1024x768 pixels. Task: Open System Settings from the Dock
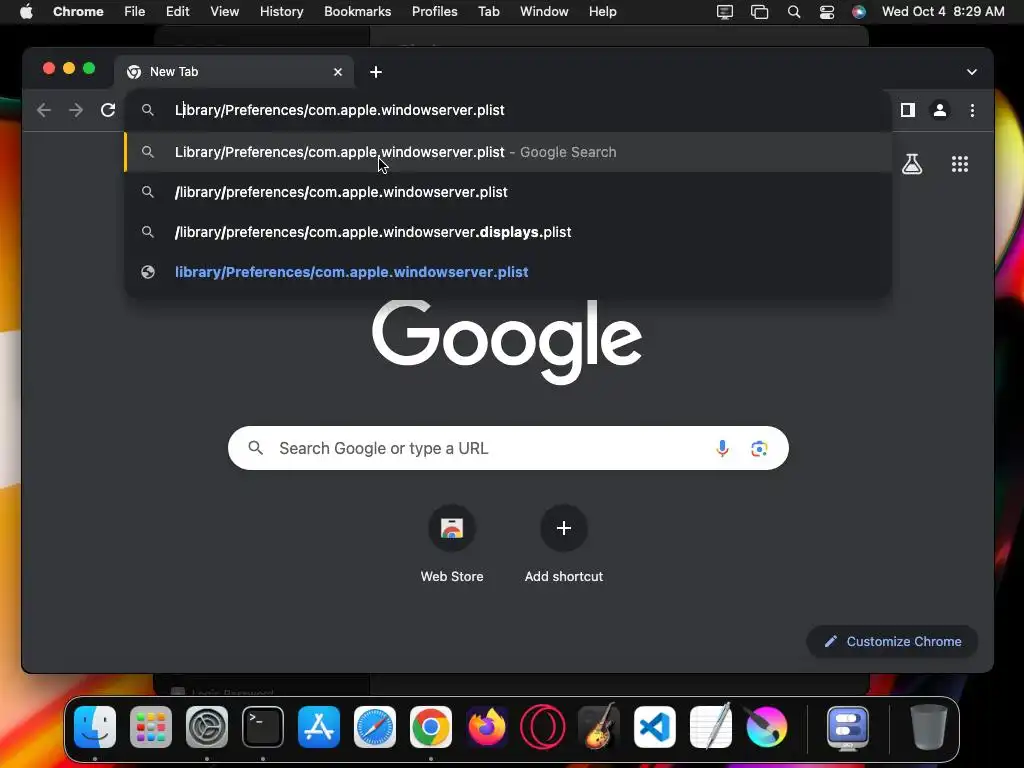(207, 727)
